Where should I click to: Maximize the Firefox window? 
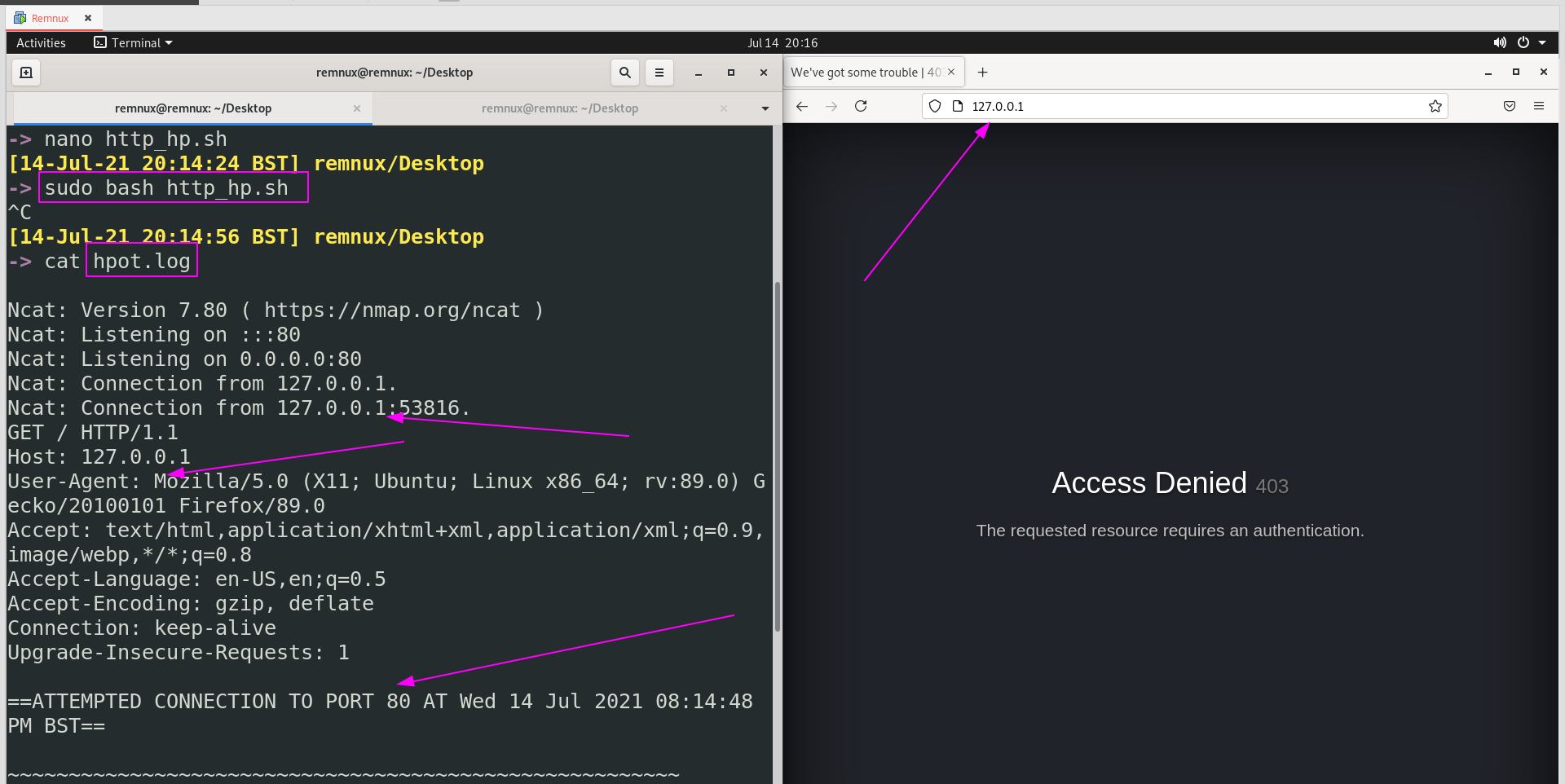pos(1516,73)
